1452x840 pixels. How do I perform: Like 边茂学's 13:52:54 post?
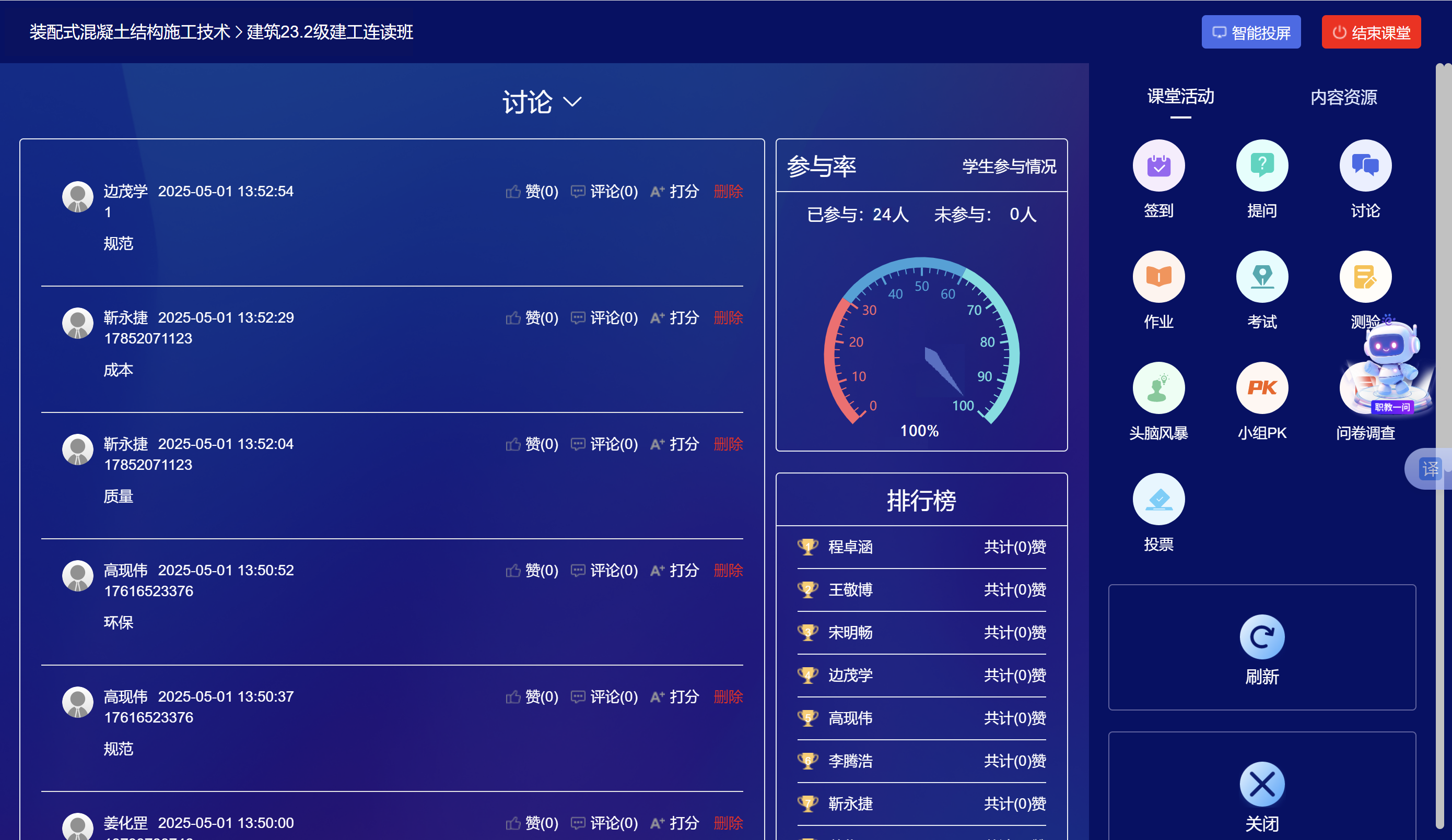click(x=532, y=191)
